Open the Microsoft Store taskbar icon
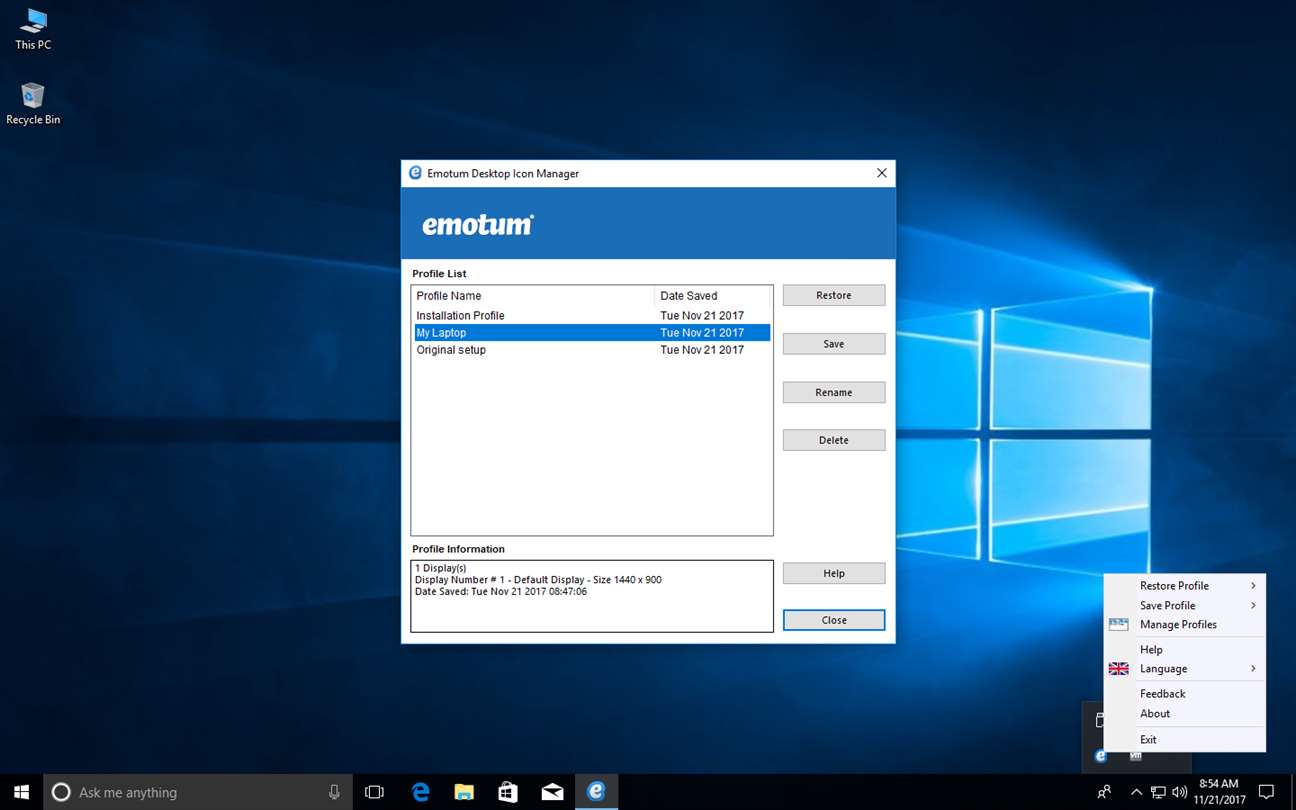 508,791
